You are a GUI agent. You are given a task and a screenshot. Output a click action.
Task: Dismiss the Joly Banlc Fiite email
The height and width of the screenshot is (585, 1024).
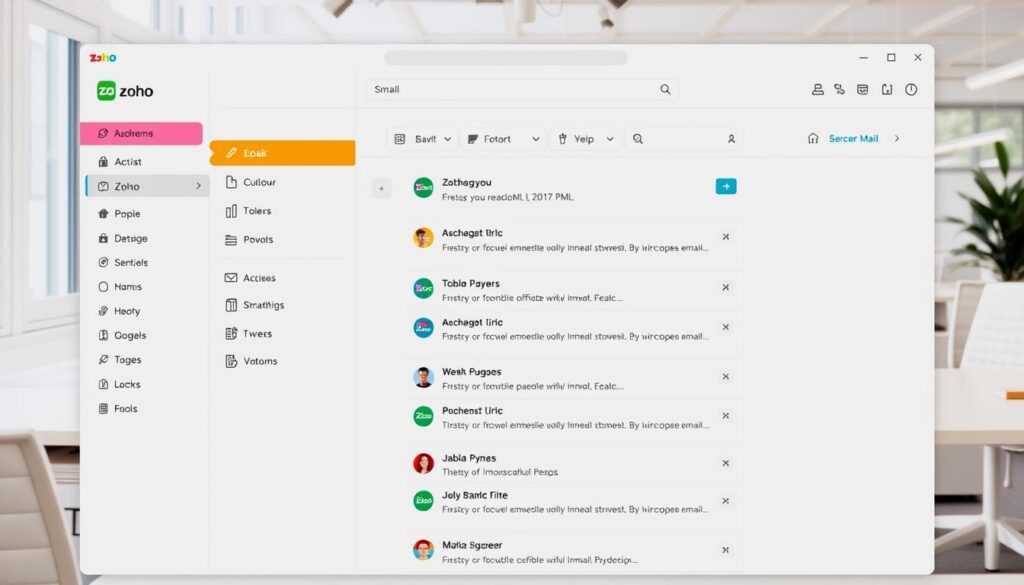[x=726, y=501]
